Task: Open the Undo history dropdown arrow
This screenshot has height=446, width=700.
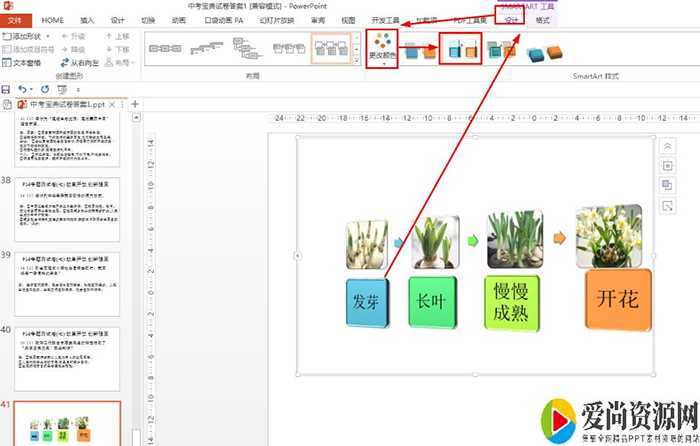Action: click(x=32, y=89)
